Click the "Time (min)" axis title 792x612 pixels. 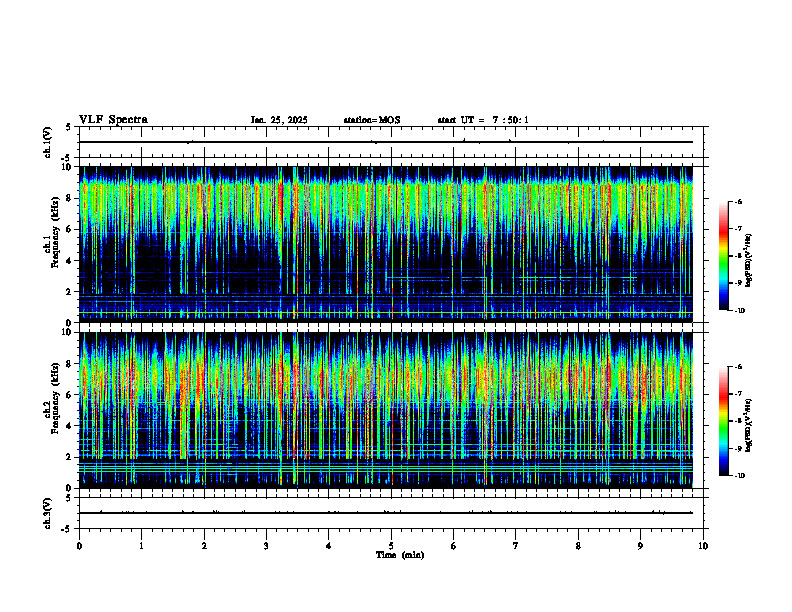tap(400, 555)
